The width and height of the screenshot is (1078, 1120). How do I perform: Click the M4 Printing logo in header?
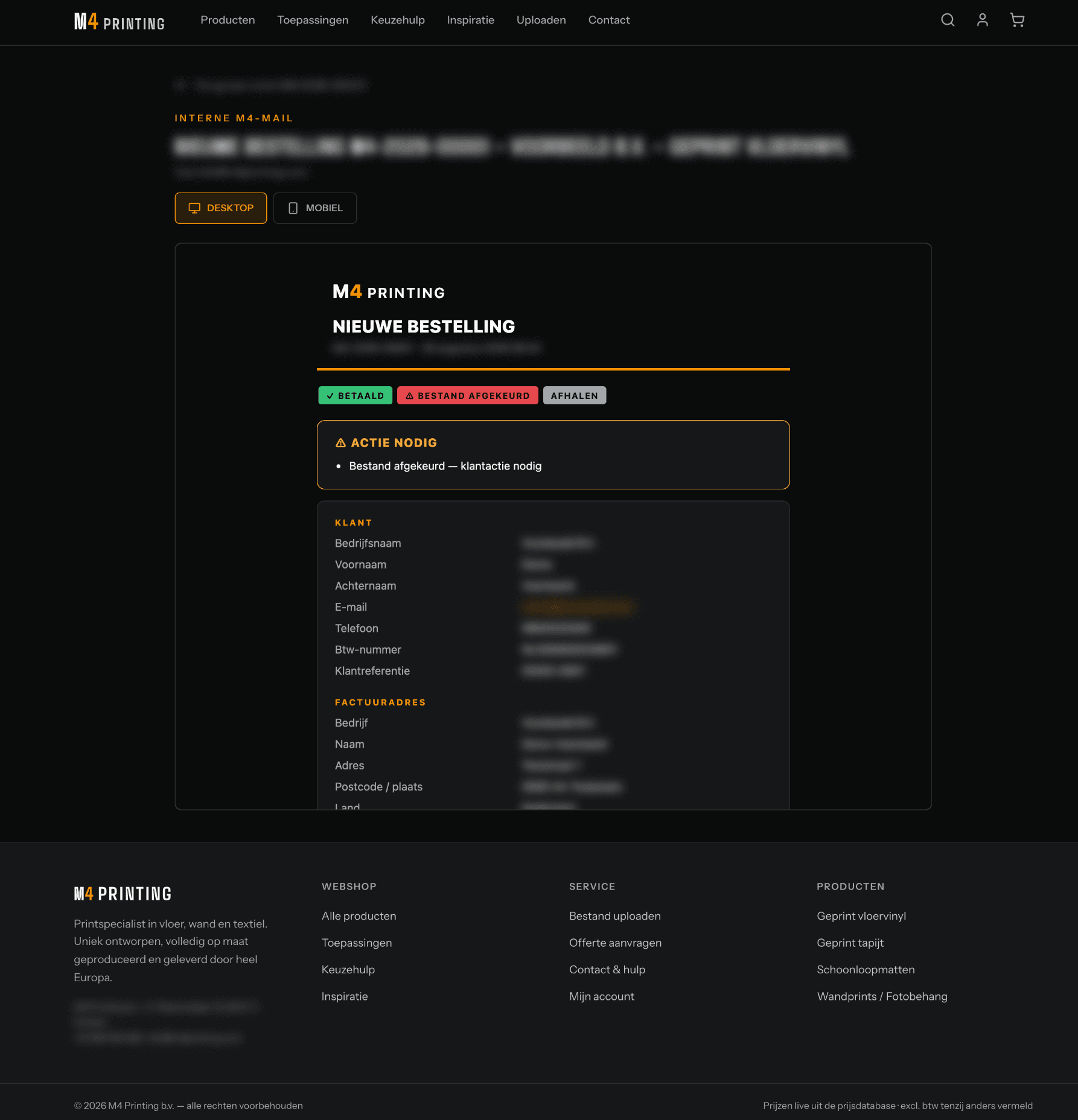120,22
